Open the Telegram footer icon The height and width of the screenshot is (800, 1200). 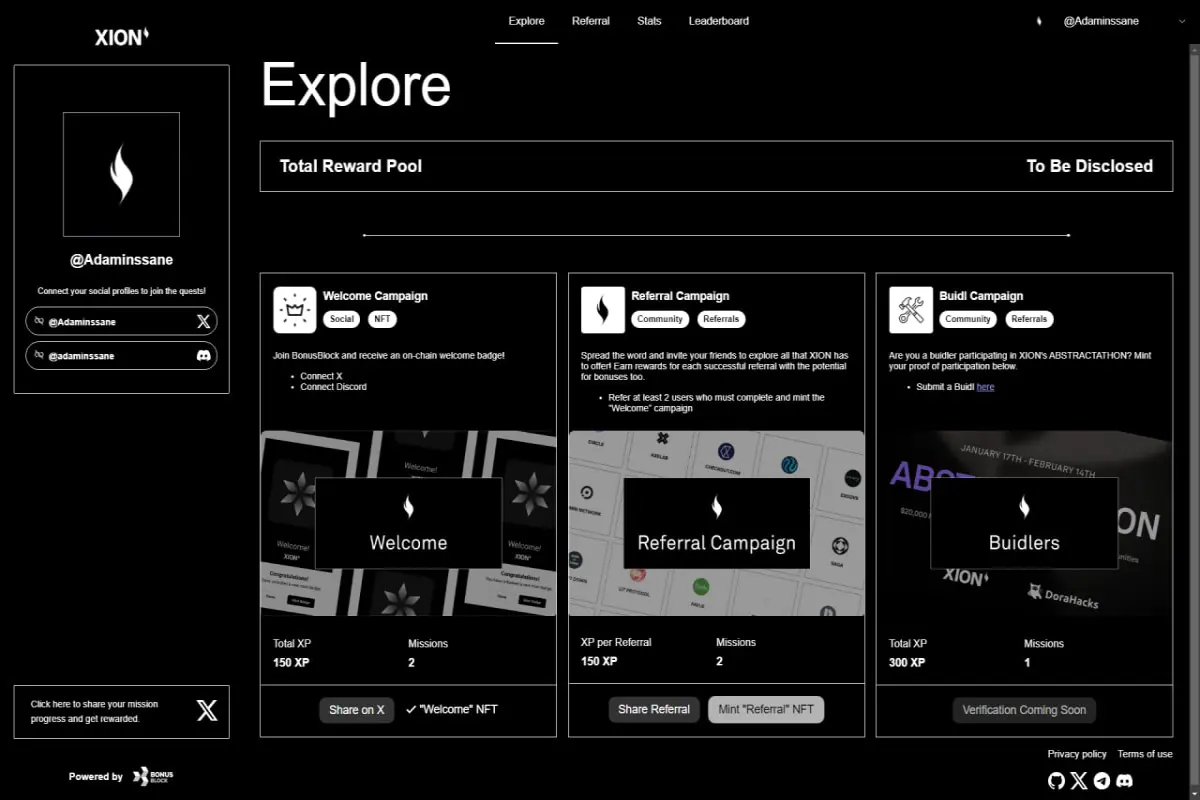click(1102, 780)
